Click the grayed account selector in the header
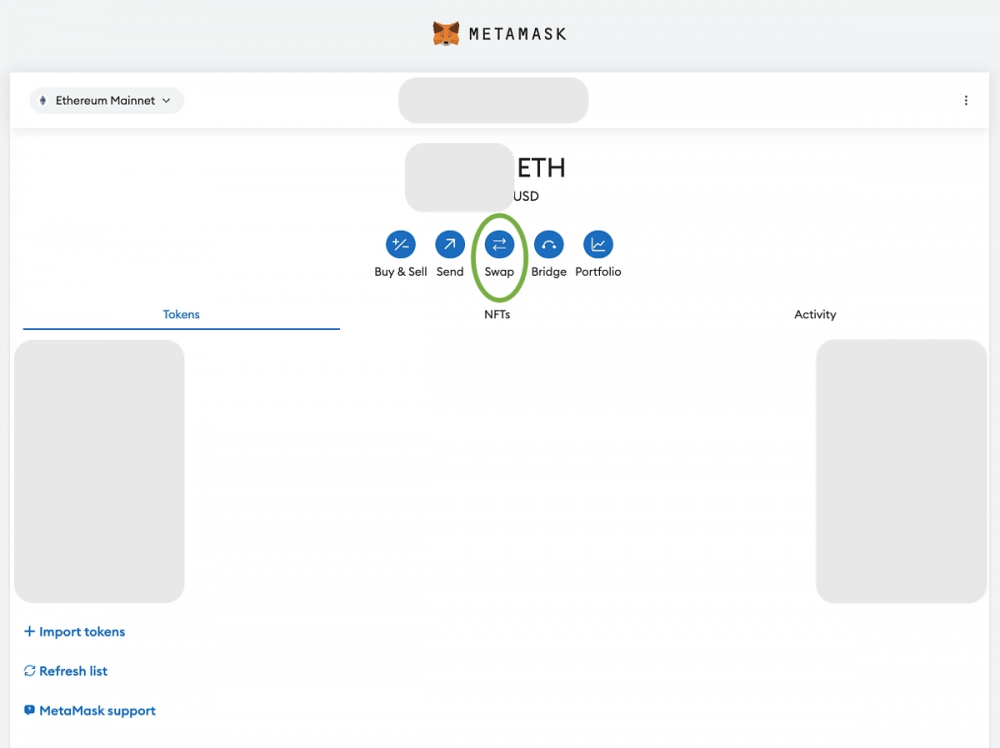 click(x=493, y=100)
